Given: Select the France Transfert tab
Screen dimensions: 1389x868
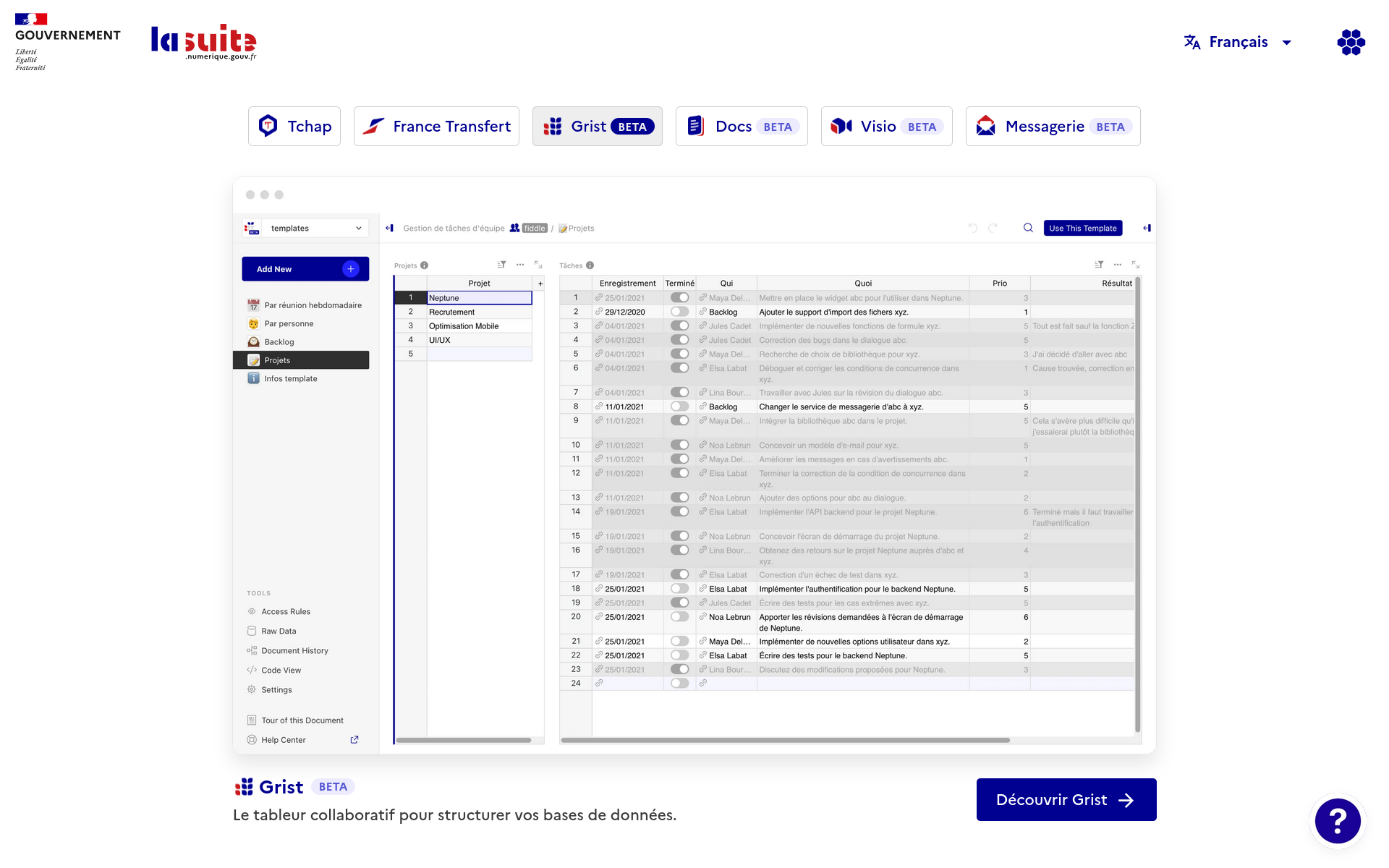Looking at the screenshot, I should (x=436, y=127).
